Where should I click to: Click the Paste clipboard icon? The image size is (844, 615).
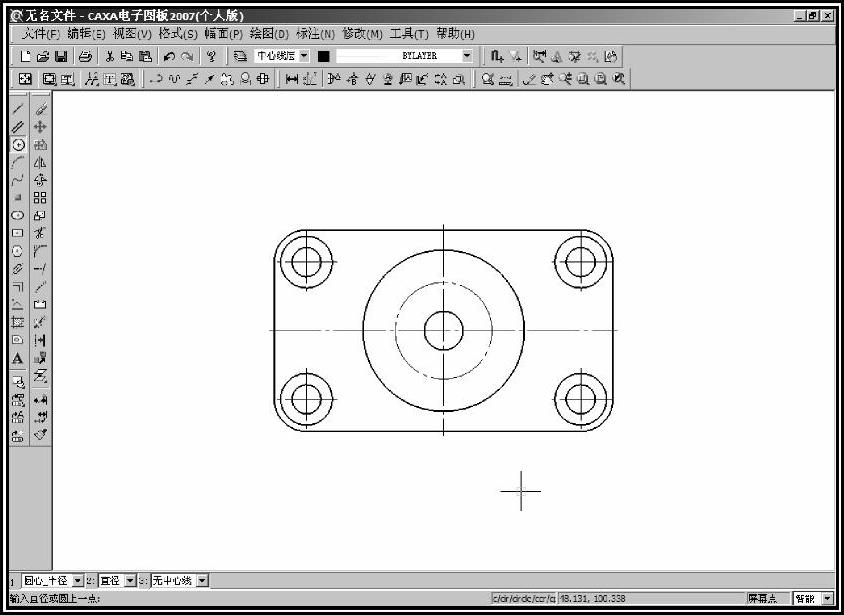[x=145, y=56]
